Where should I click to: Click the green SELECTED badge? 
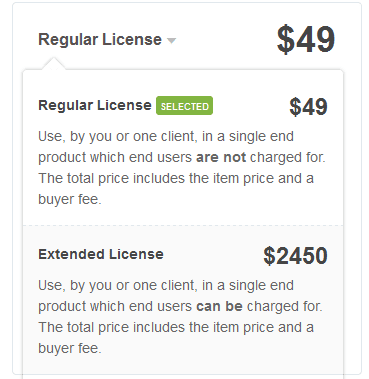click(x=184, y=106)
